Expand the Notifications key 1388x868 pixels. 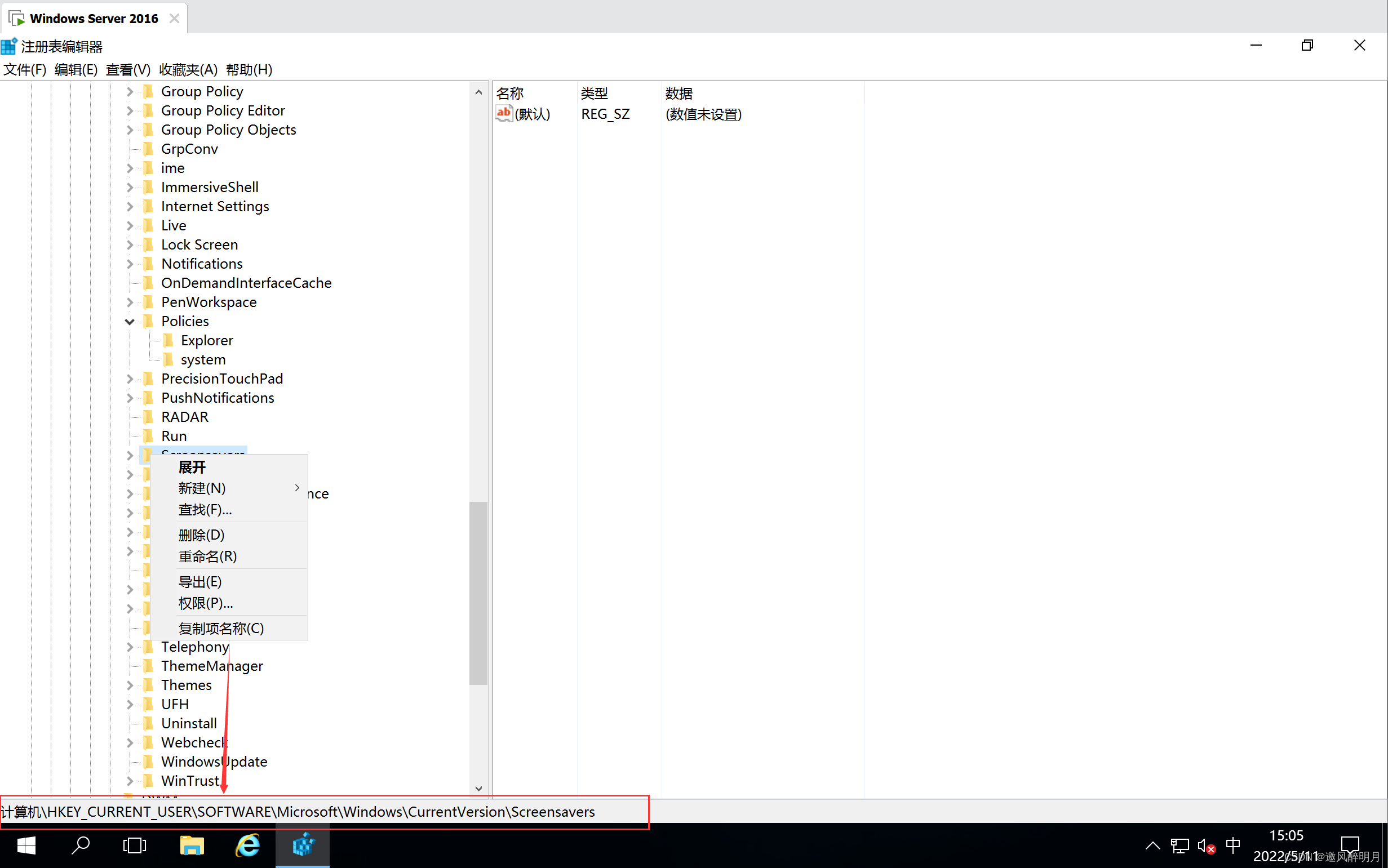click(x=130, y=264)
